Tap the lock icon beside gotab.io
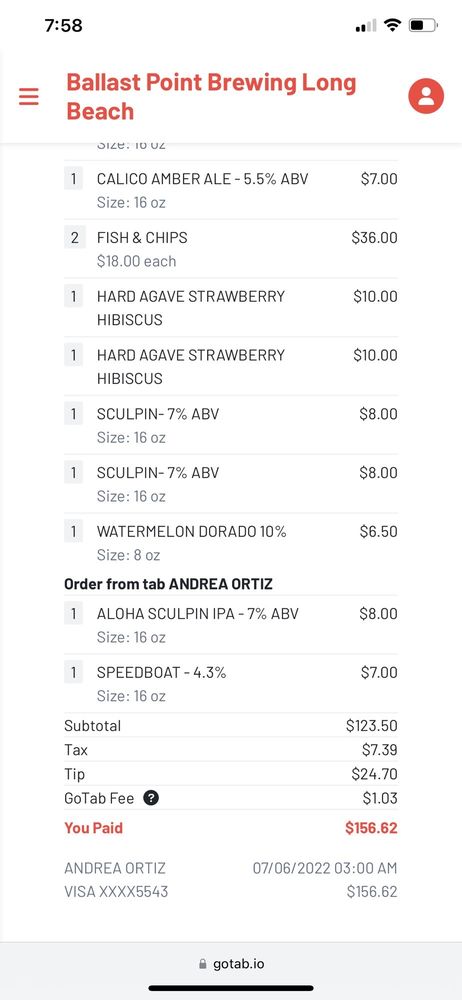The height and width of the screenshot is (1000, 462). click(x=203, y=964)
